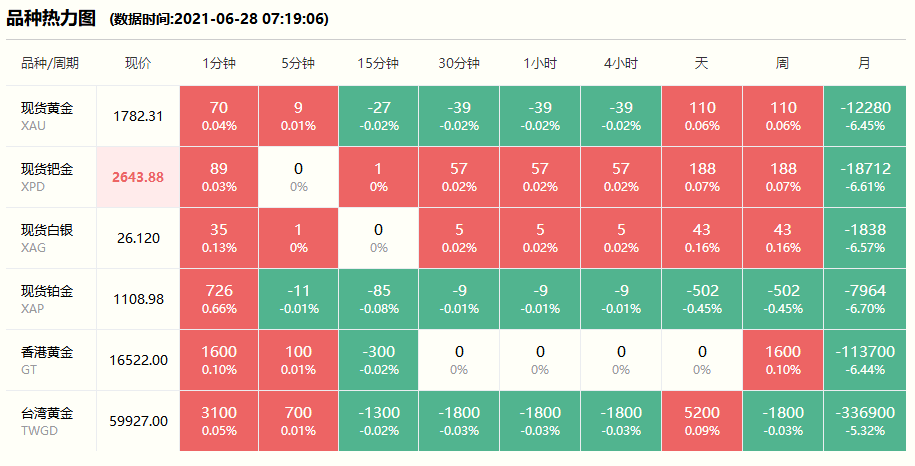Open the 香港黄金 GT product row
Viewport: 915px width, 466px height.
click(47, 360)
